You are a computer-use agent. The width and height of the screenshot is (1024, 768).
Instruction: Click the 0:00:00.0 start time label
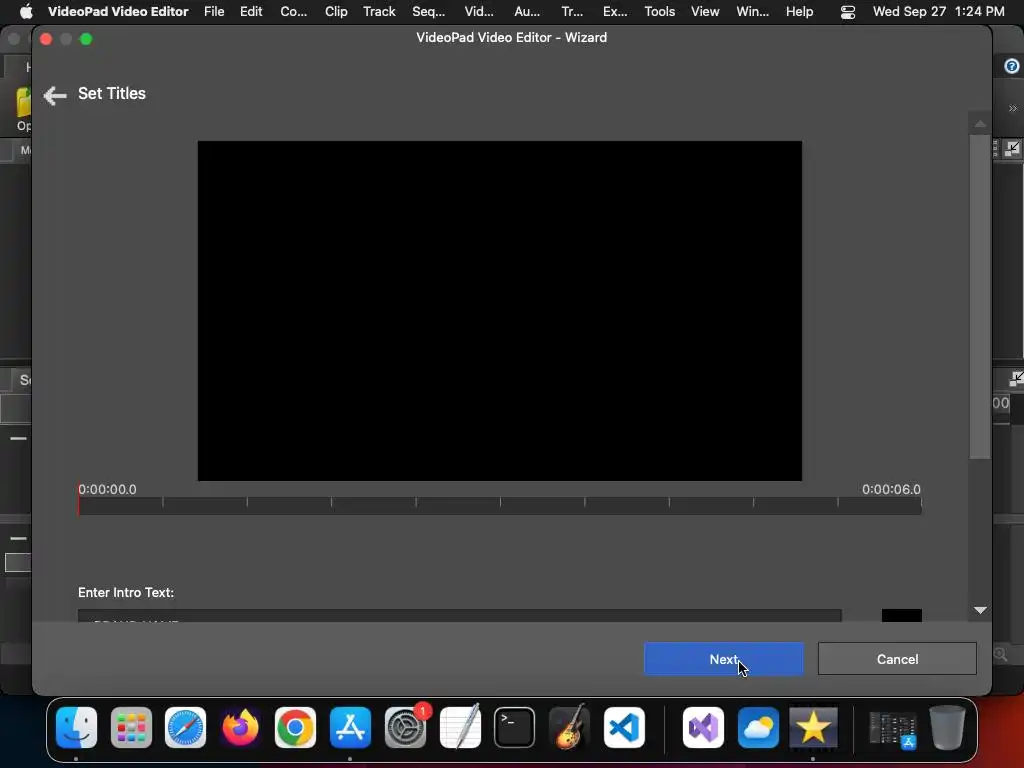[x=107, y=489]
